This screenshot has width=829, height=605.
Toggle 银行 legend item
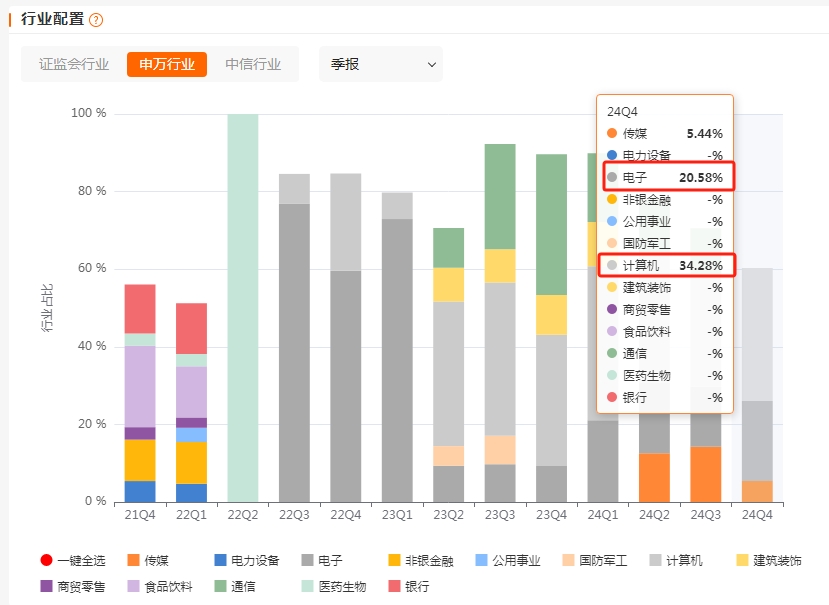[409, 586]
